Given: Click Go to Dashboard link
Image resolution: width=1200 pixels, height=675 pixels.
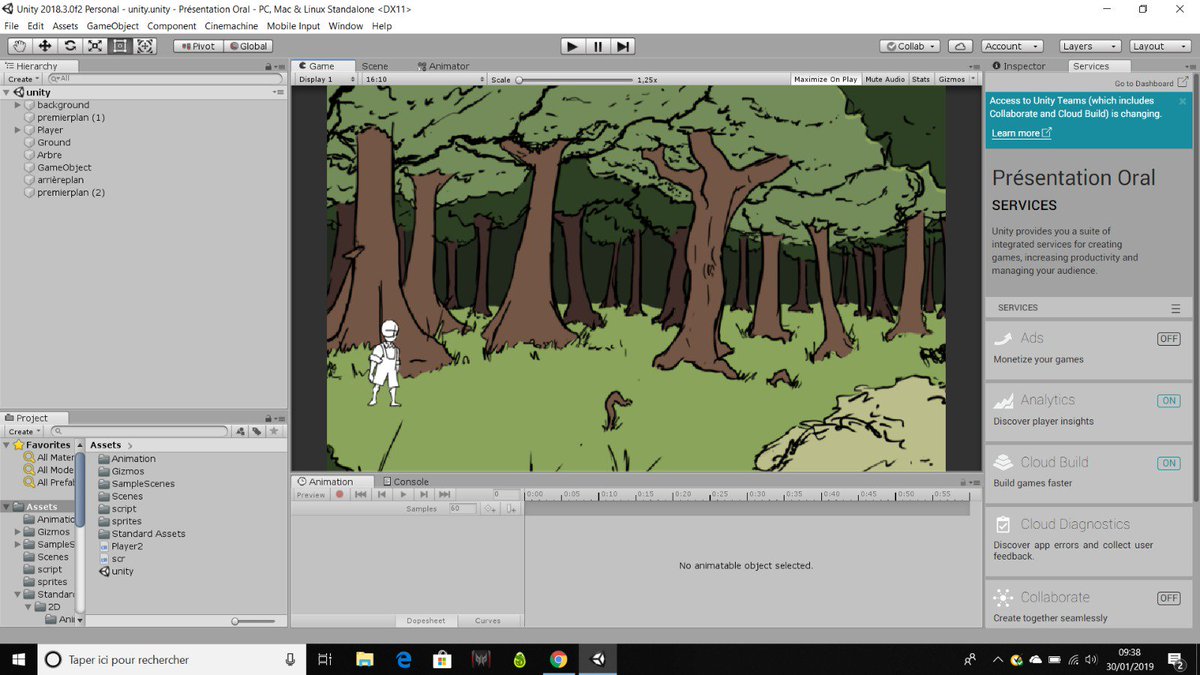Looking at the screenshot, I should pyautogui.click(x=1151, y=83).
